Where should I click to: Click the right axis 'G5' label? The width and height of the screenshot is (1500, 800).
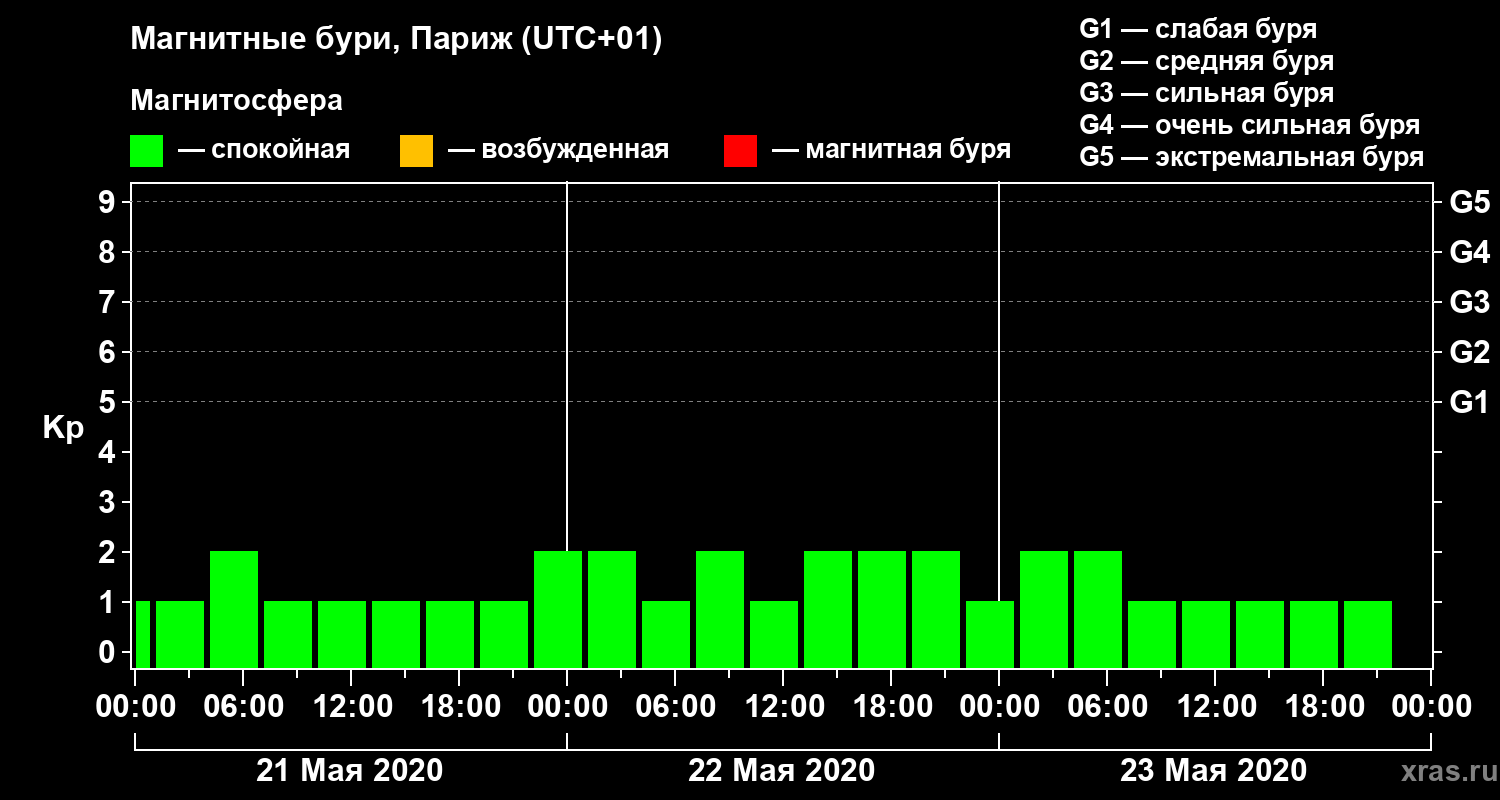(x=1469, y=202)
